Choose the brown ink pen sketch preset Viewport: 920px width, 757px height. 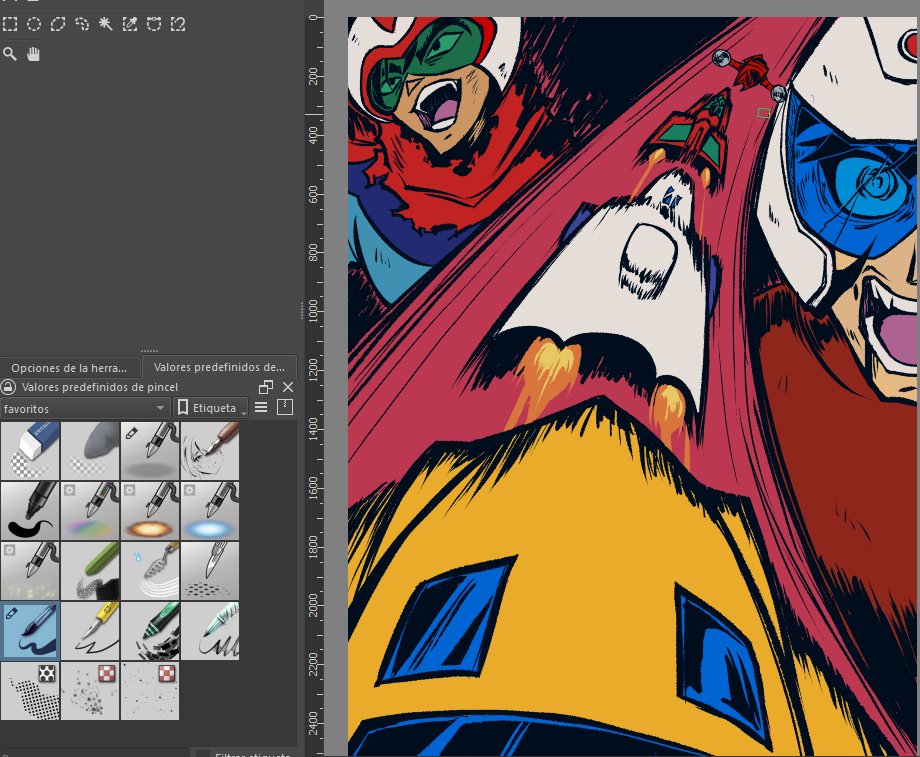210,451
